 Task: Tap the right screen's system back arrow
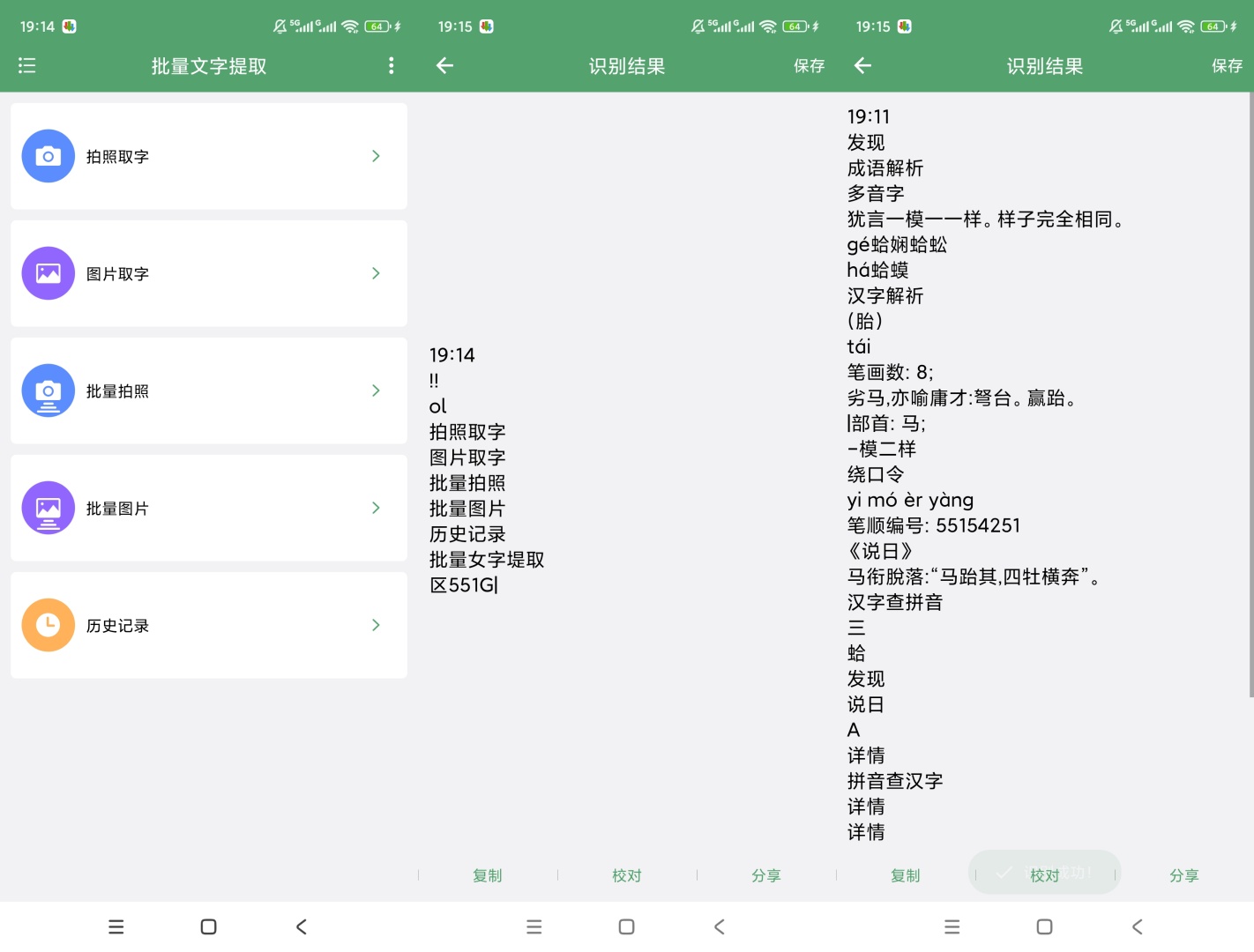click(1138, 926)
